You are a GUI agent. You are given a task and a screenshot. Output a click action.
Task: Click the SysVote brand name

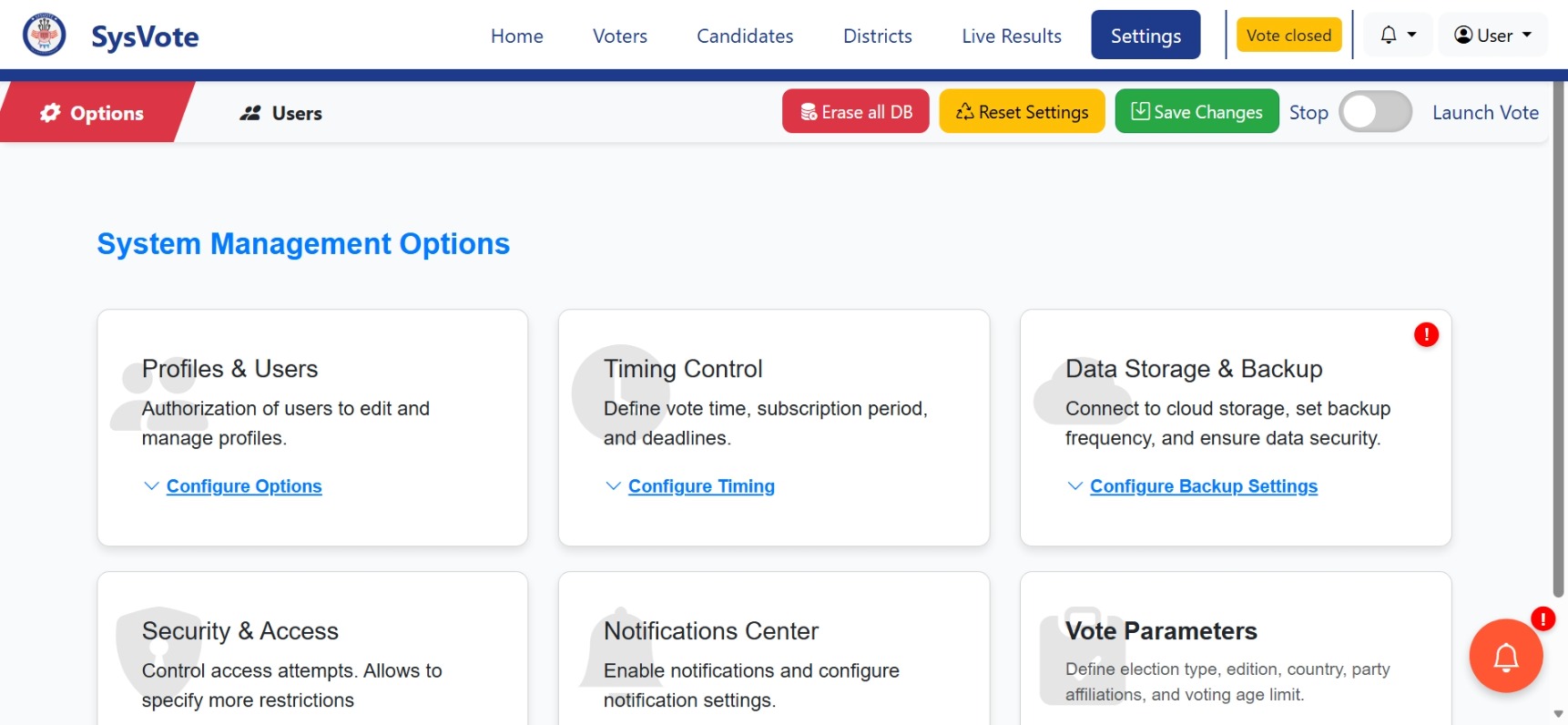[145, 36]
